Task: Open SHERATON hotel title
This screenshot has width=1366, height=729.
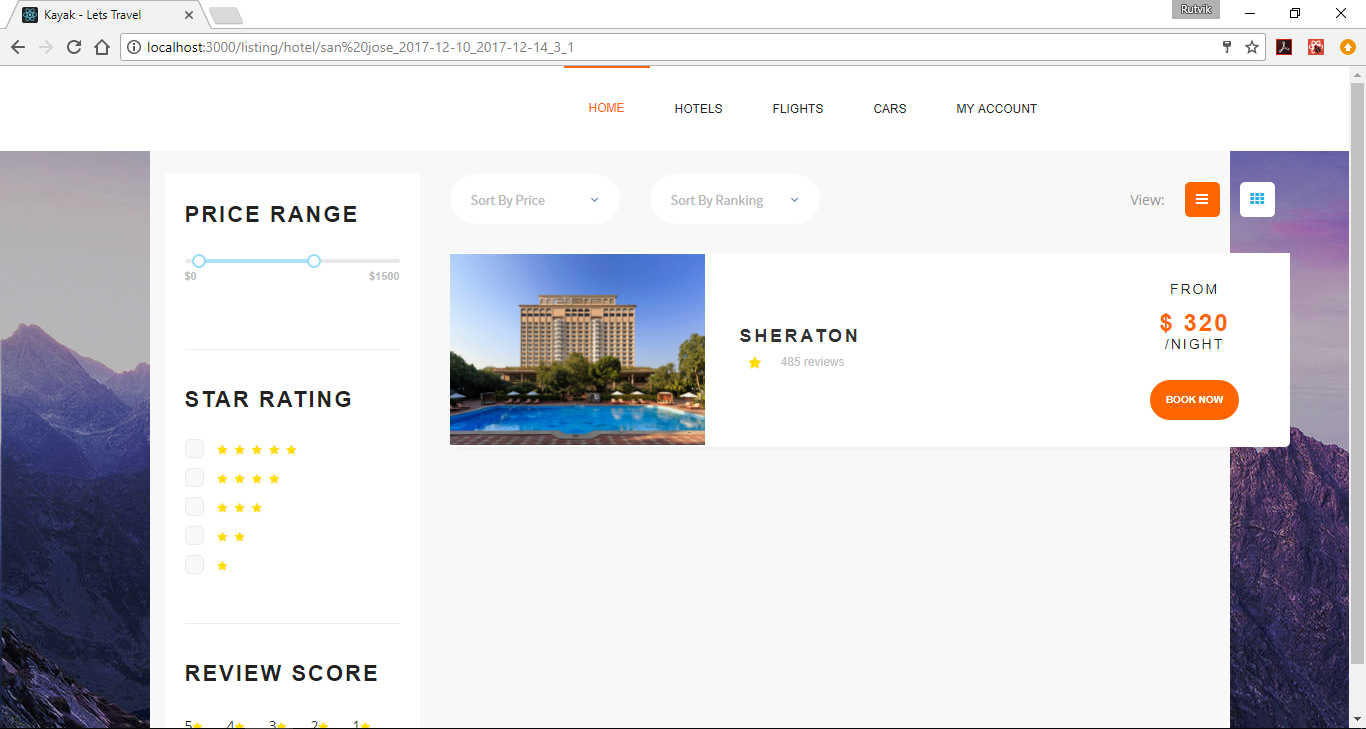Action: (799, 336)
